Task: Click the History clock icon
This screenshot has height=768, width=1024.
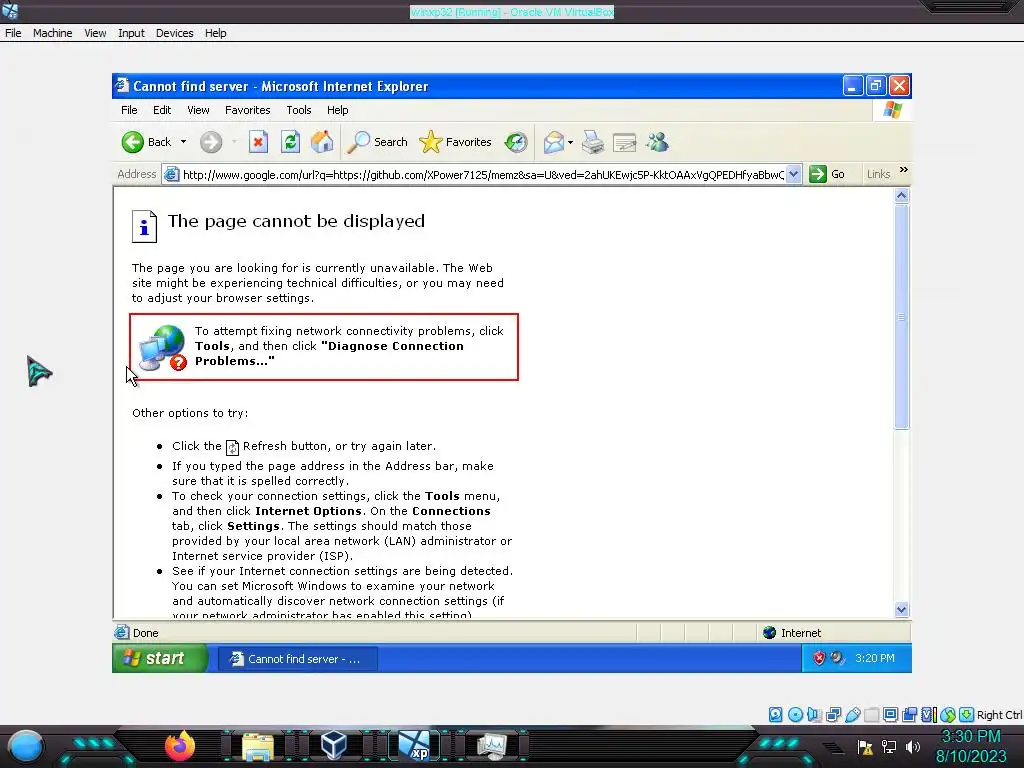Action: click(516, 142)
